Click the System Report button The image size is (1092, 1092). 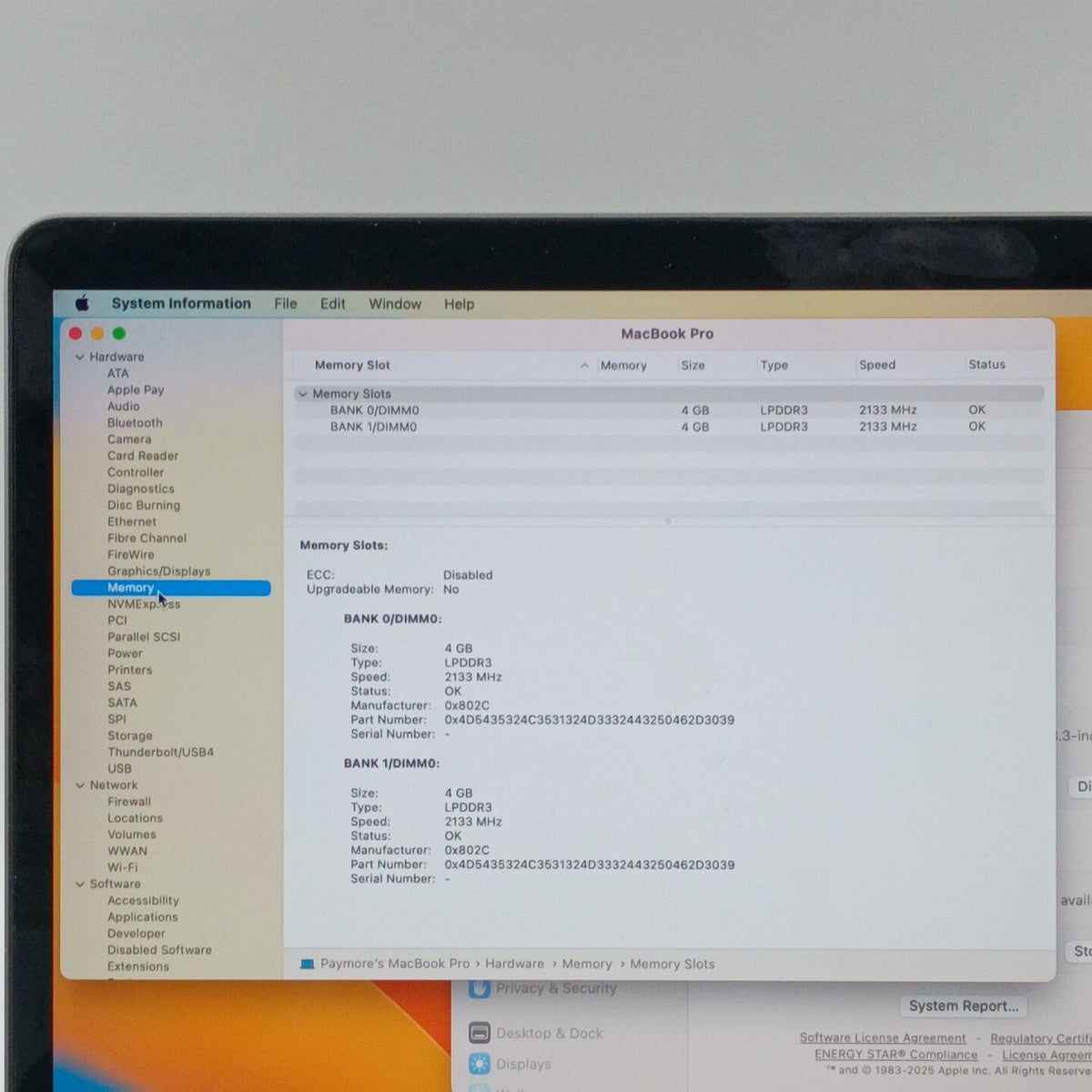(964, 1006)
